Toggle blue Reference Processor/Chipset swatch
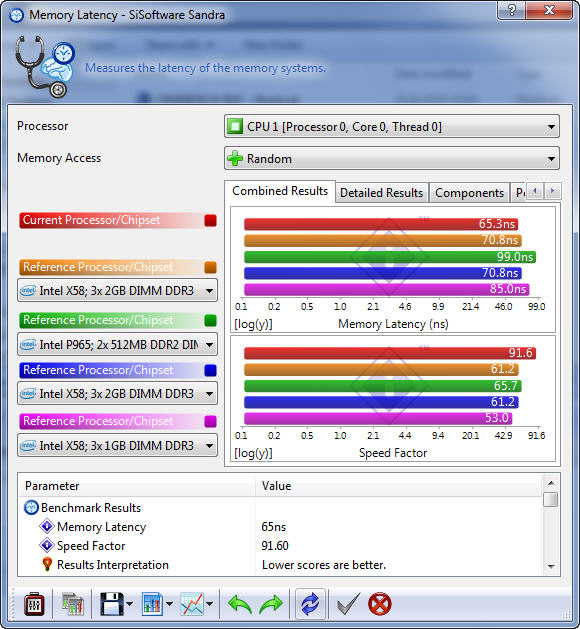This screenshot has width=580, height=629. 210,370
